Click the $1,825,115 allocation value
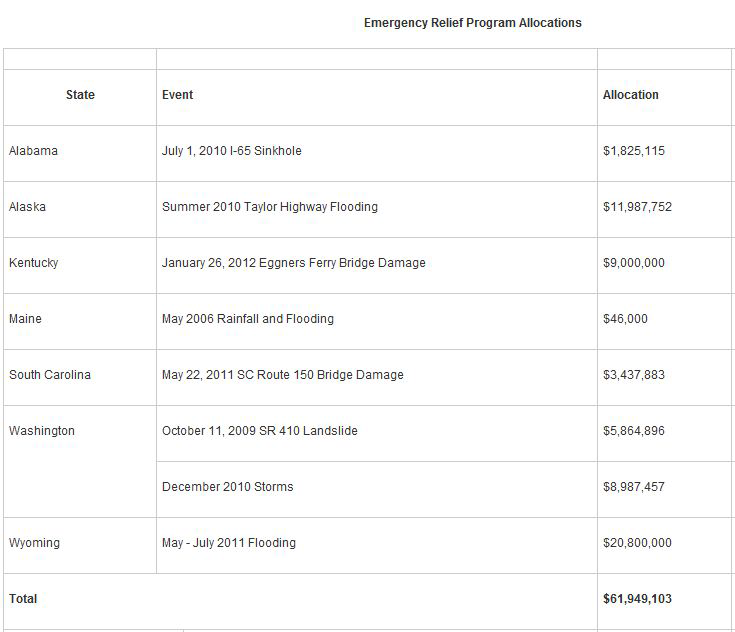 tap(634, 151)
